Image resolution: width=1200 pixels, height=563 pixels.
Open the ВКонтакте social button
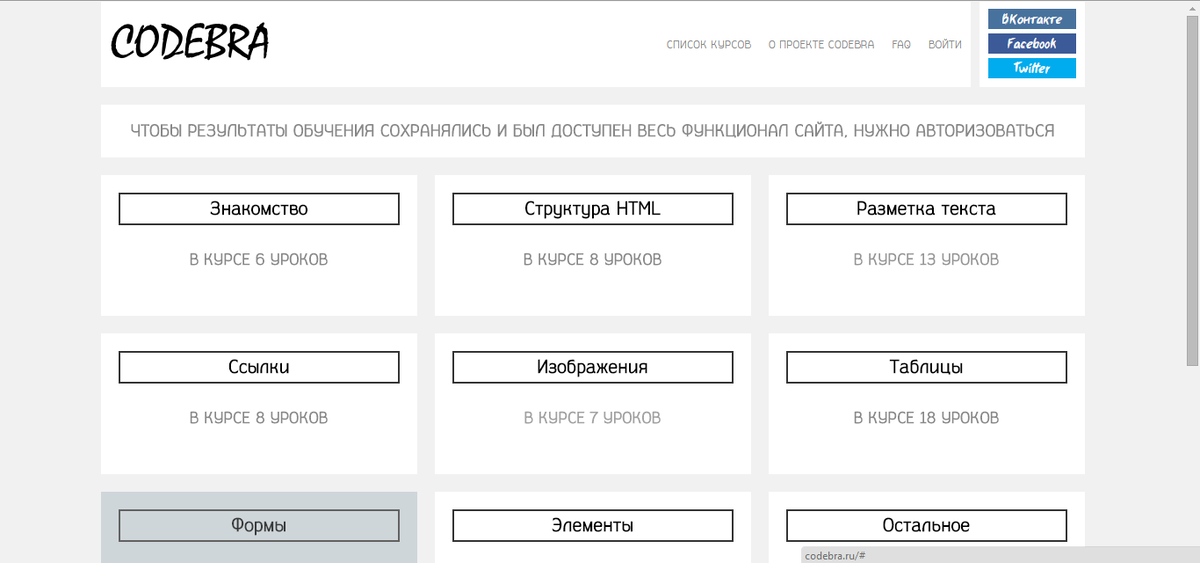coord(1032,19)
